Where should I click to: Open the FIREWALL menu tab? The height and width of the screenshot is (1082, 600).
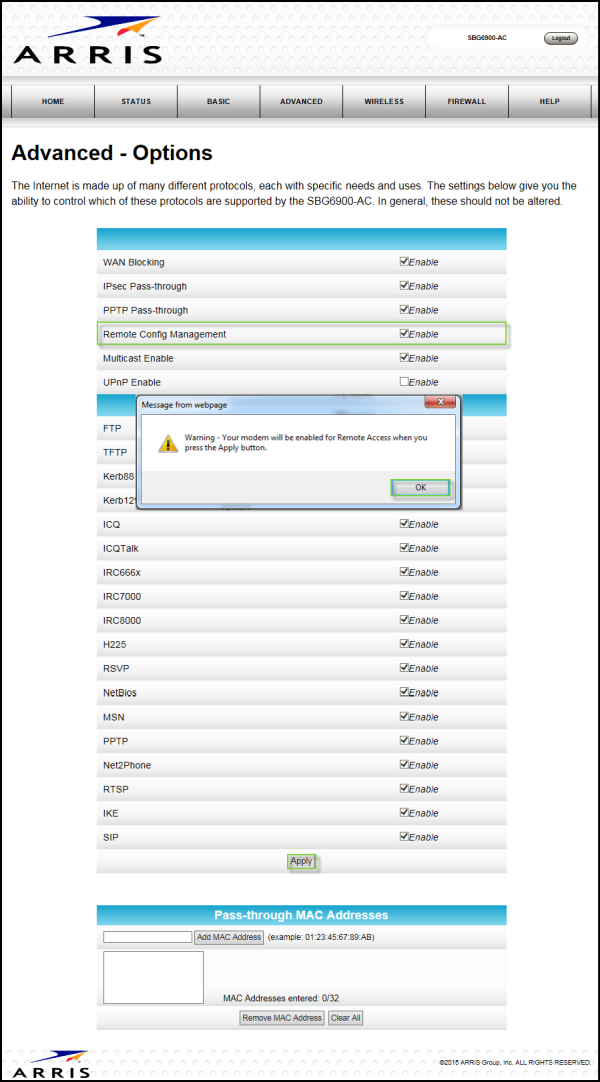point(467,101)
